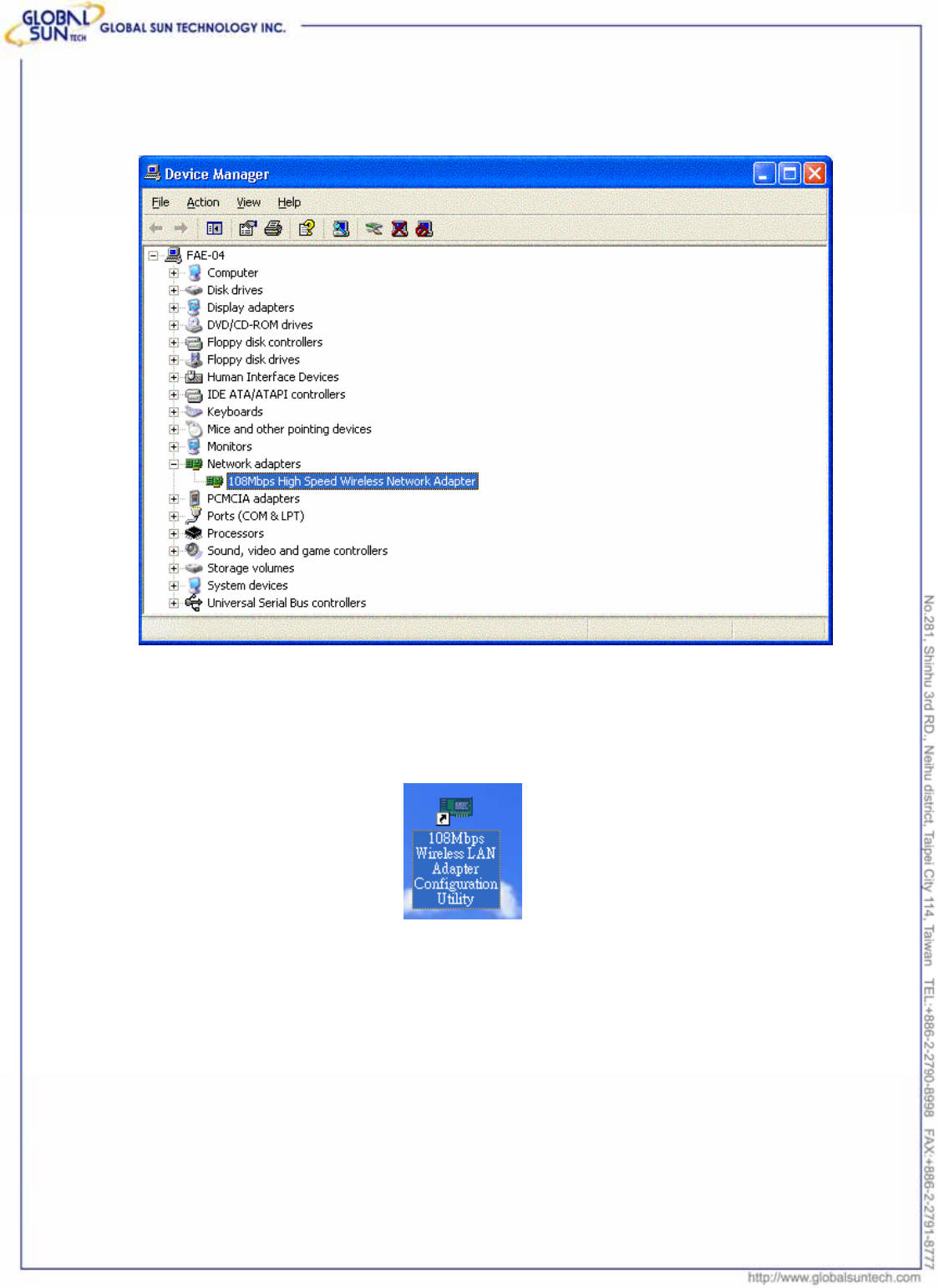
Task: Click the FAE-04 computer icon
Action: [174, 255]
